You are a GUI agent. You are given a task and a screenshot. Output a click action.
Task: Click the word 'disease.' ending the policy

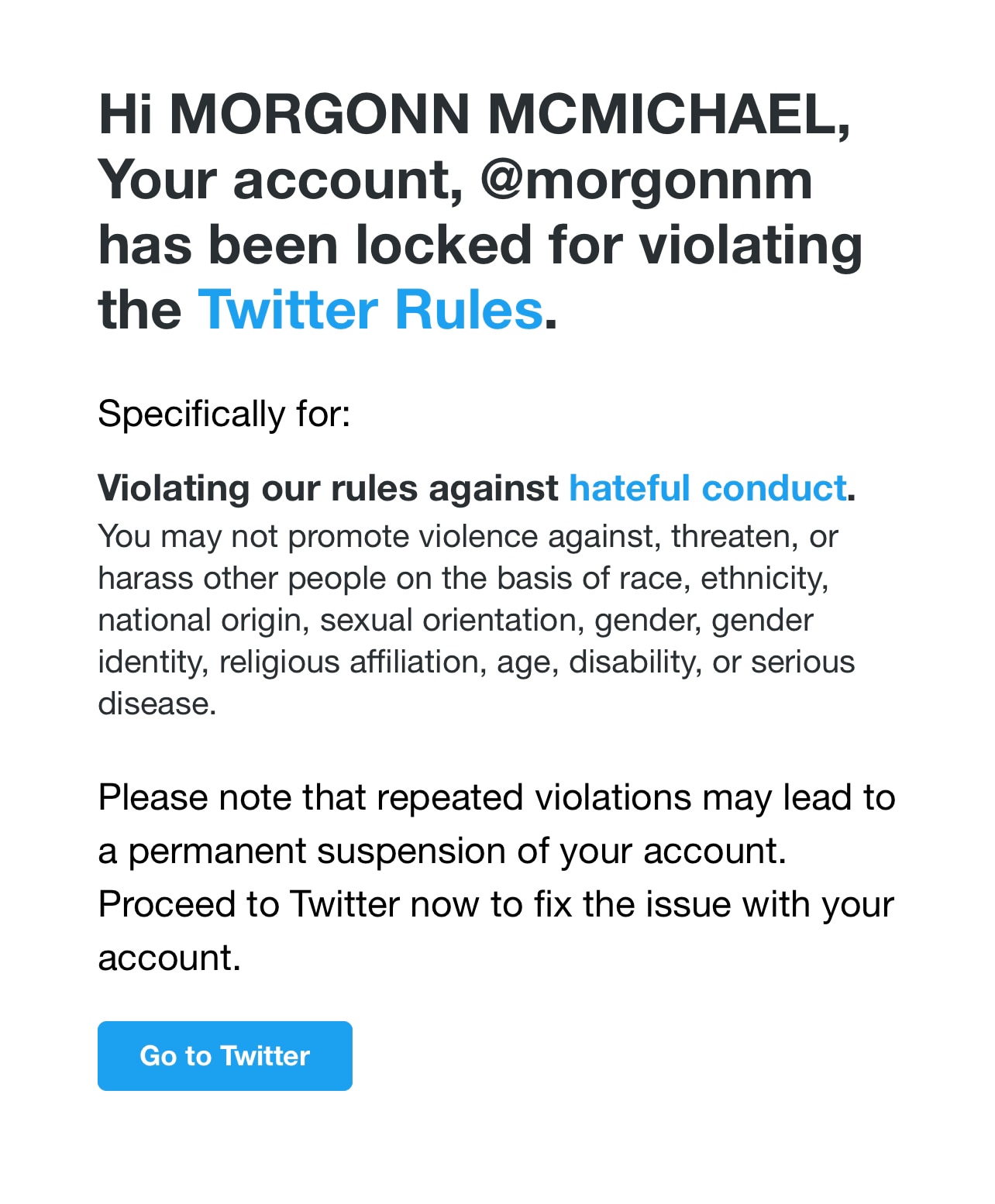(x=157, y=703)
